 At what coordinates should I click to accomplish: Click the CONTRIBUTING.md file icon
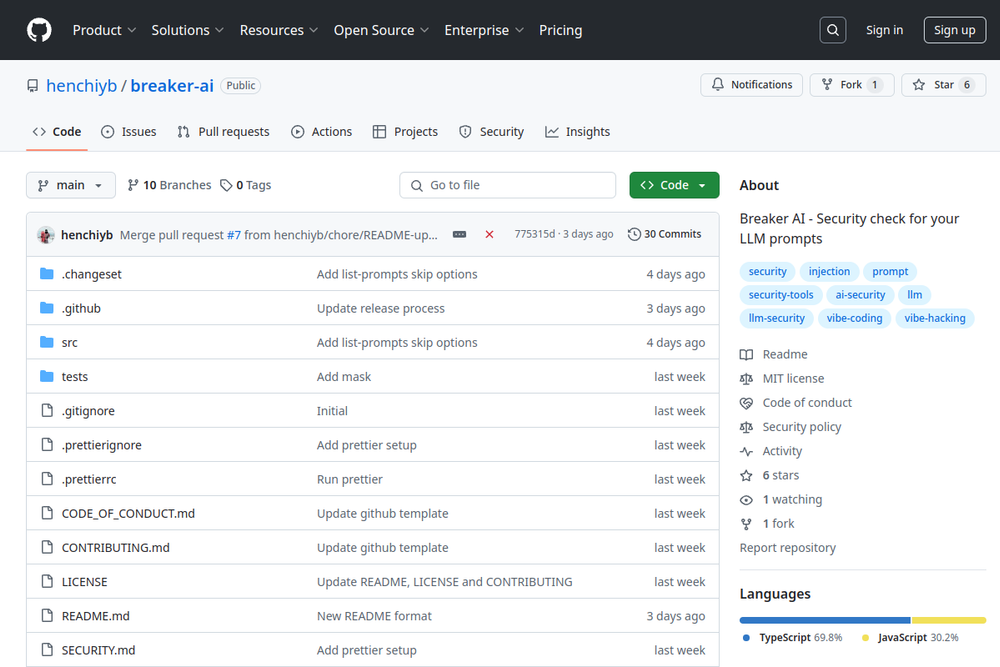(x=47, y=547)
